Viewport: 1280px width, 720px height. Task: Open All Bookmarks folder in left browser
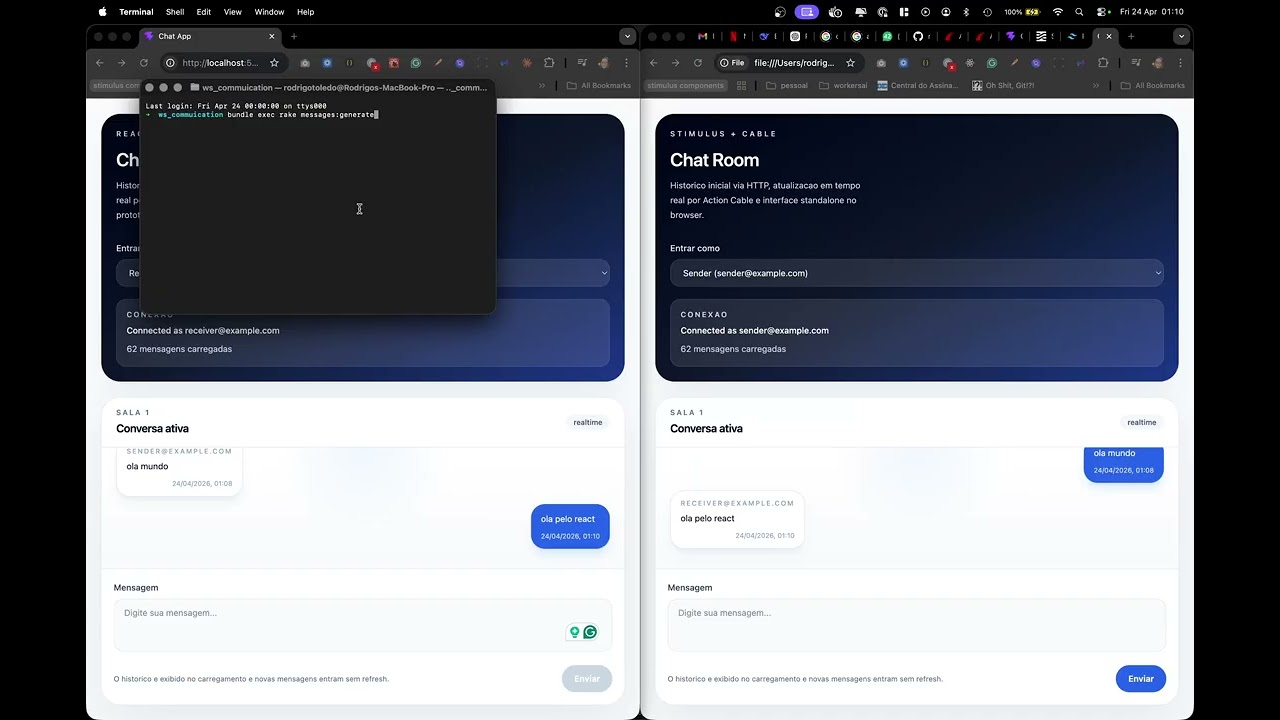point(599,86)
